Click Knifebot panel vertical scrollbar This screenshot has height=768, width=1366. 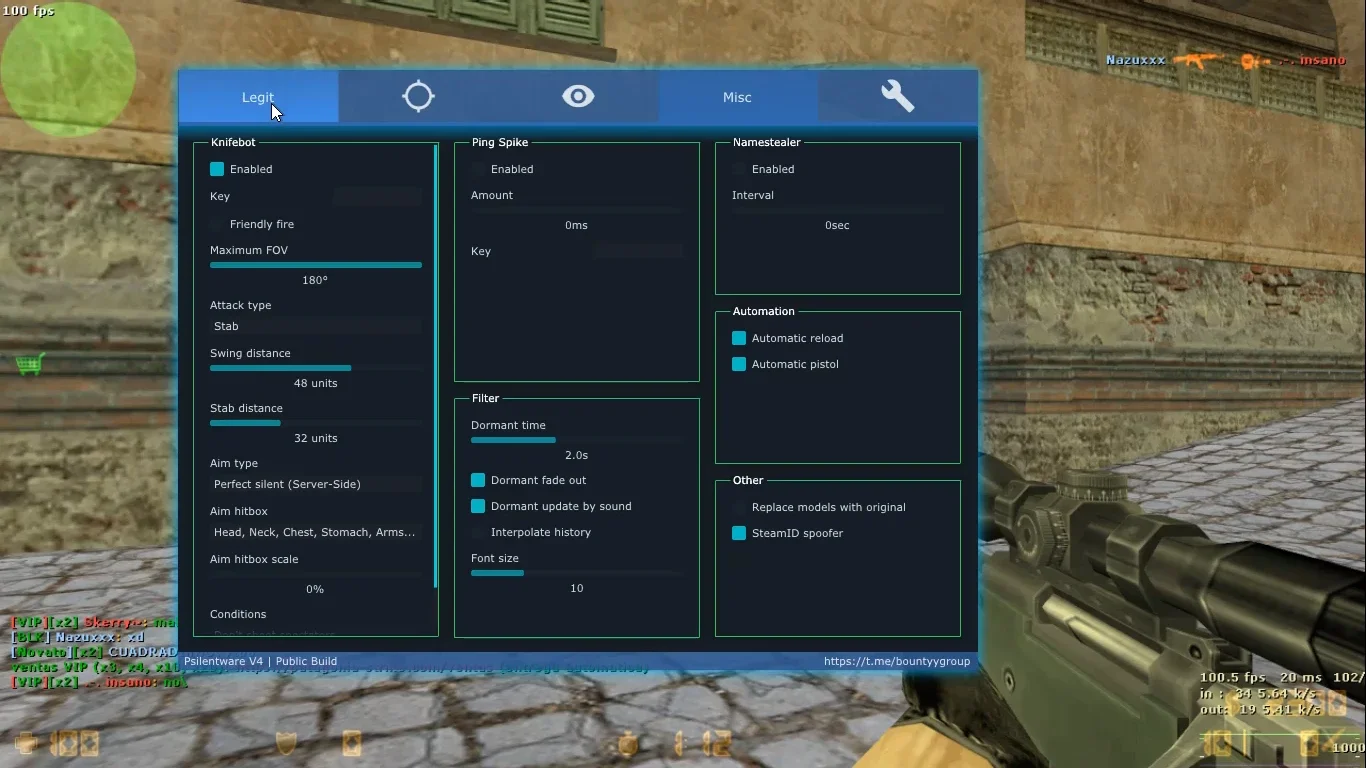[x=435, y=366]
